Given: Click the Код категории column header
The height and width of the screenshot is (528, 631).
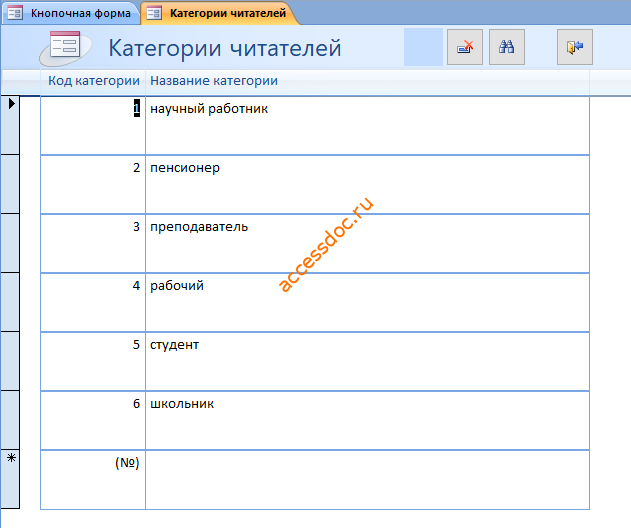Looking at the screenshot, I should (94, 81).
